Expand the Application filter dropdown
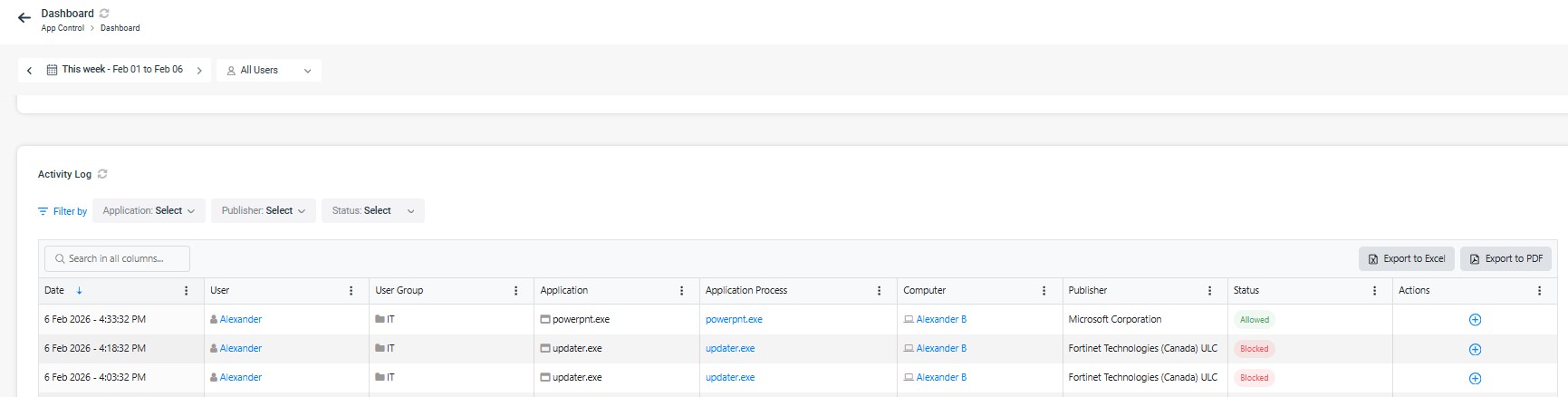The width and height of the screenshot is (1568, 397). (x=149, y=211)
